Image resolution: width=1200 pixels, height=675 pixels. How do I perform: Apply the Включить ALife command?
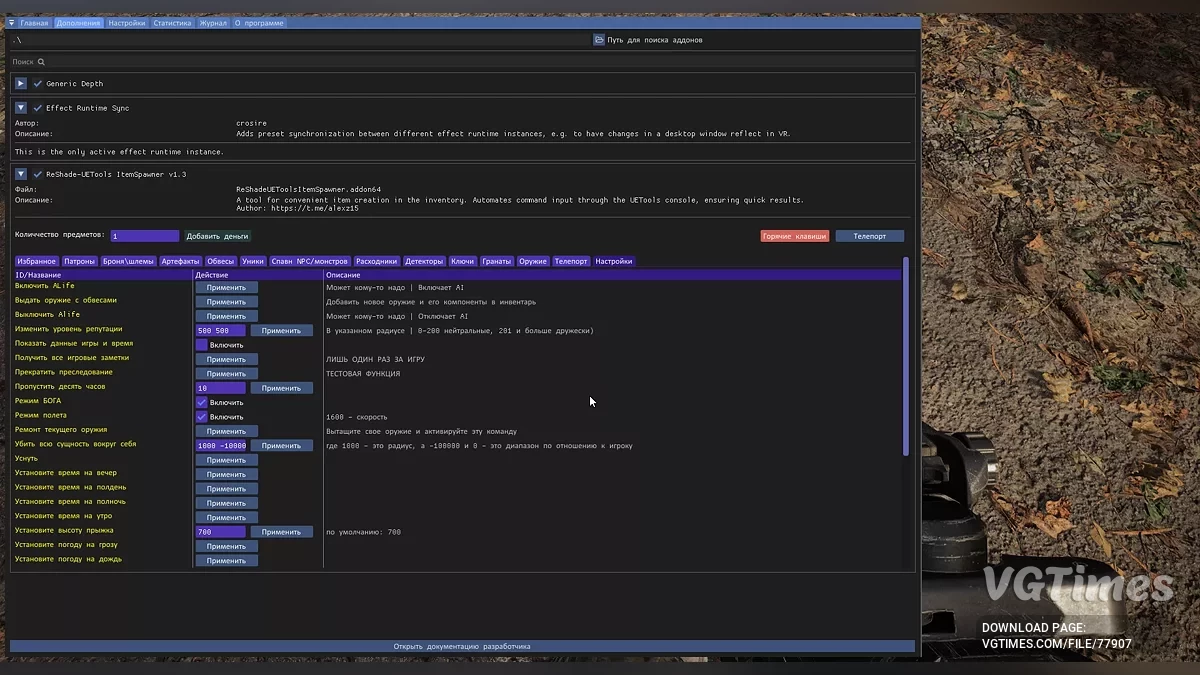(226, 287)
